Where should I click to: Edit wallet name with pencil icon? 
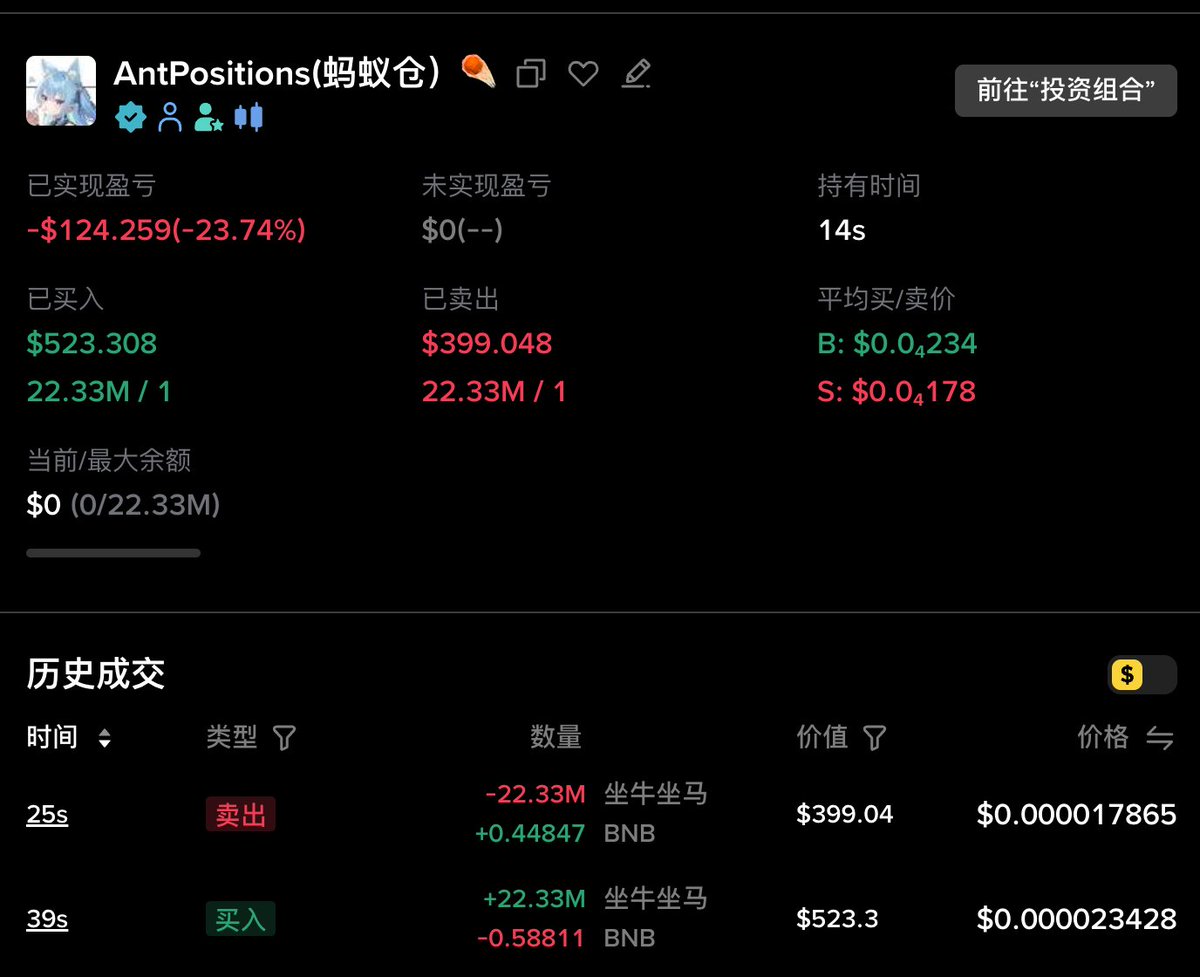pyautogui.click(x=636, y=74)
